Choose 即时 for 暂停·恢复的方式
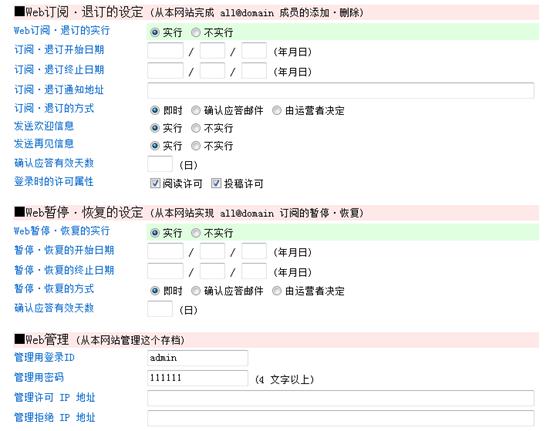553x431 pixels. click(155, 291)
